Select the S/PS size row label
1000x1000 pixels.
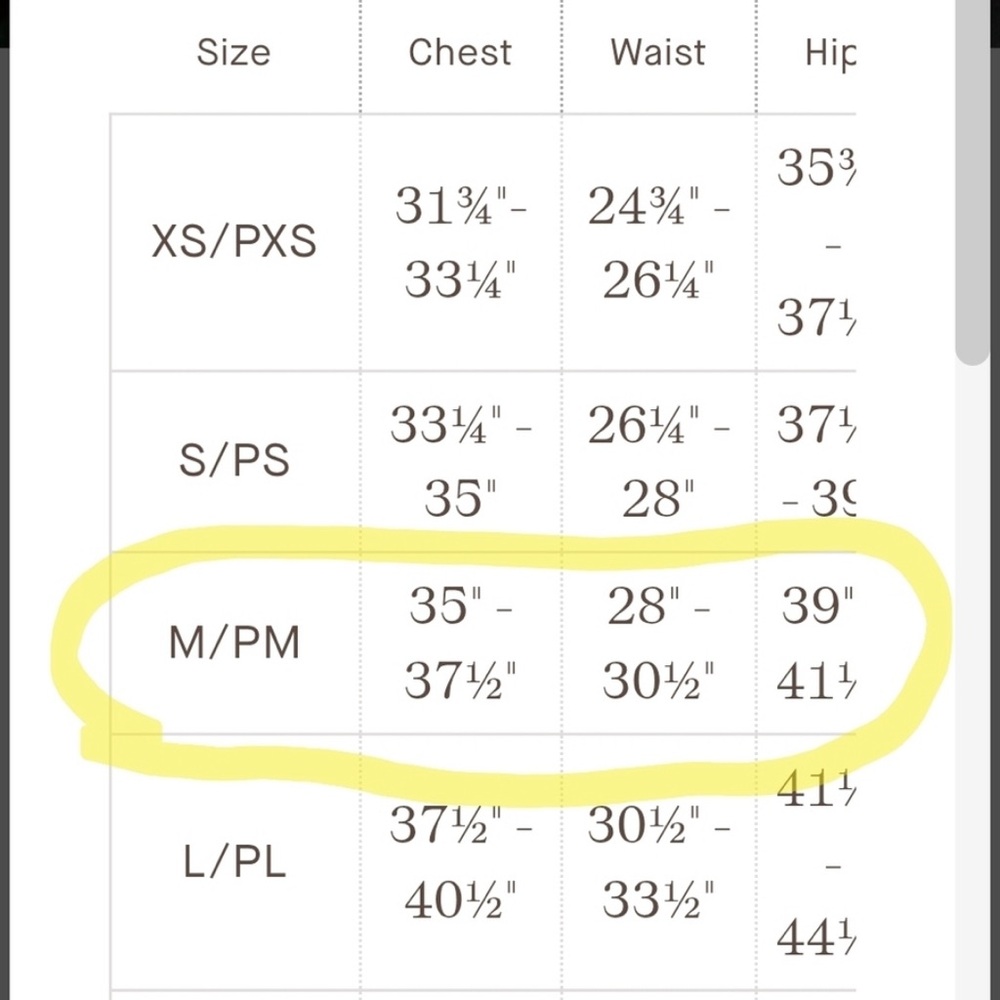pos(234,460)
